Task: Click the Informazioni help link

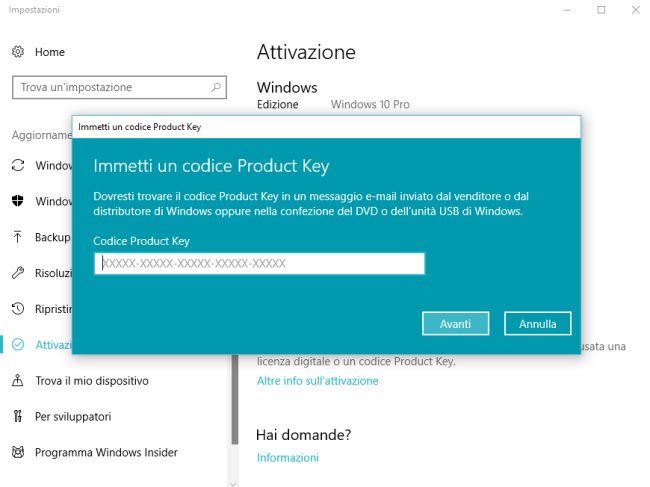Action: (287, 458)
